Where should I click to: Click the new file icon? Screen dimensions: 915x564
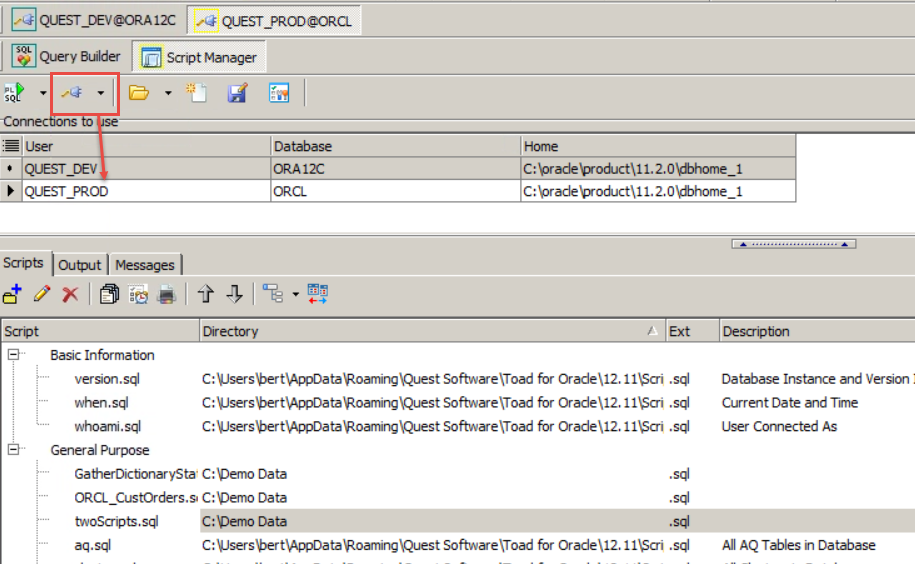[196, 93]
